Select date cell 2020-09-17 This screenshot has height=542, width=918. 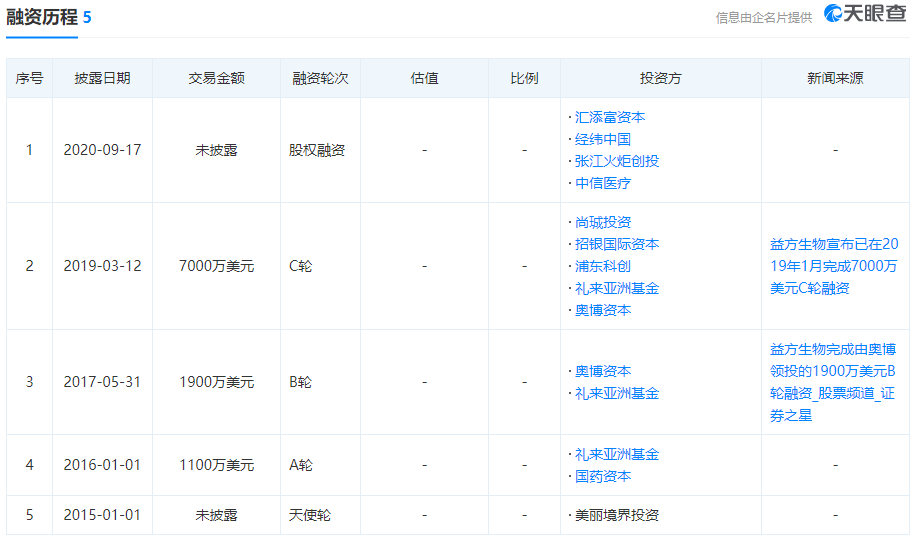click(x=102, y=150)
